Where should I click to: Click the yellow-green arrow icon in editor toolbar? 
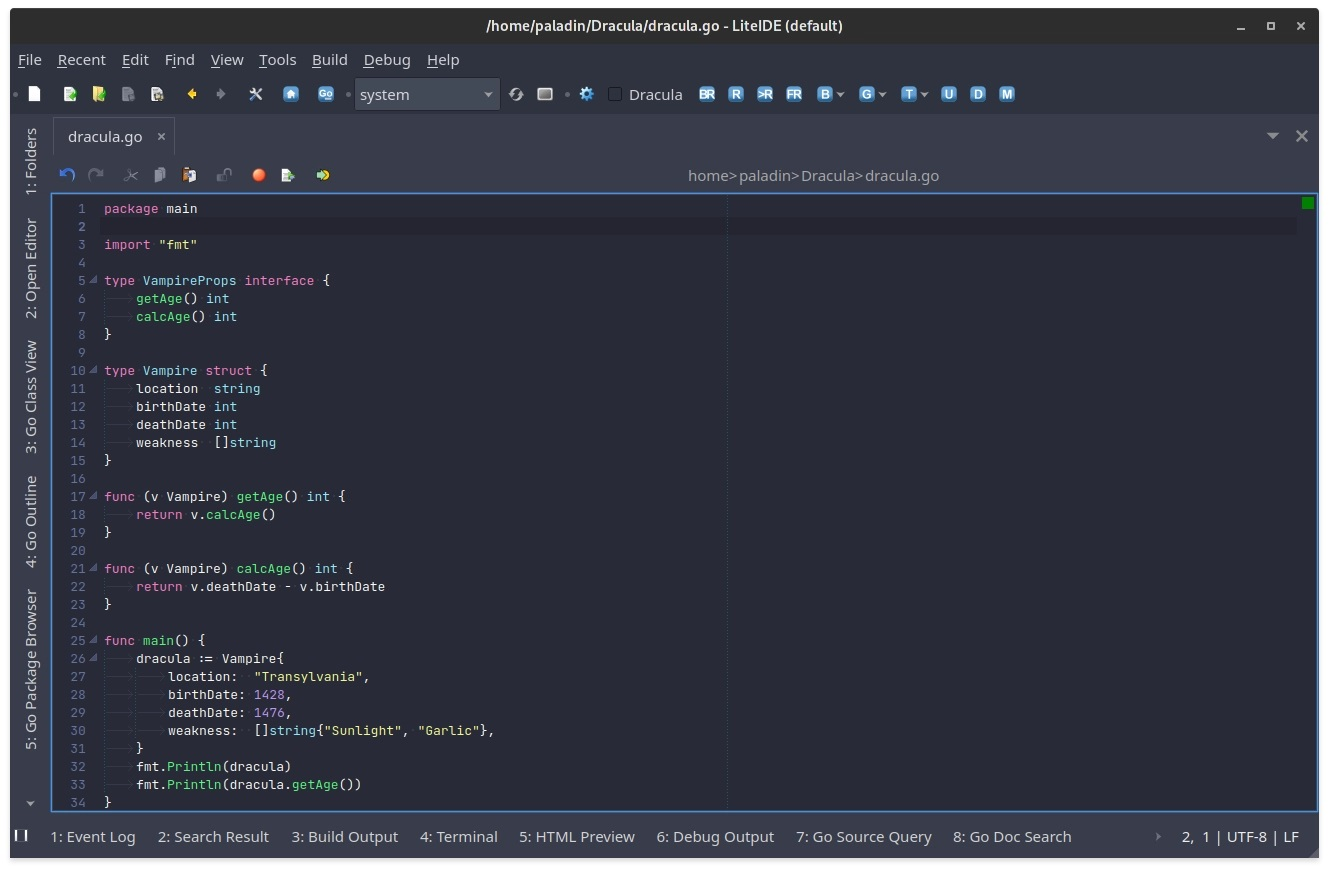point(323,175)
